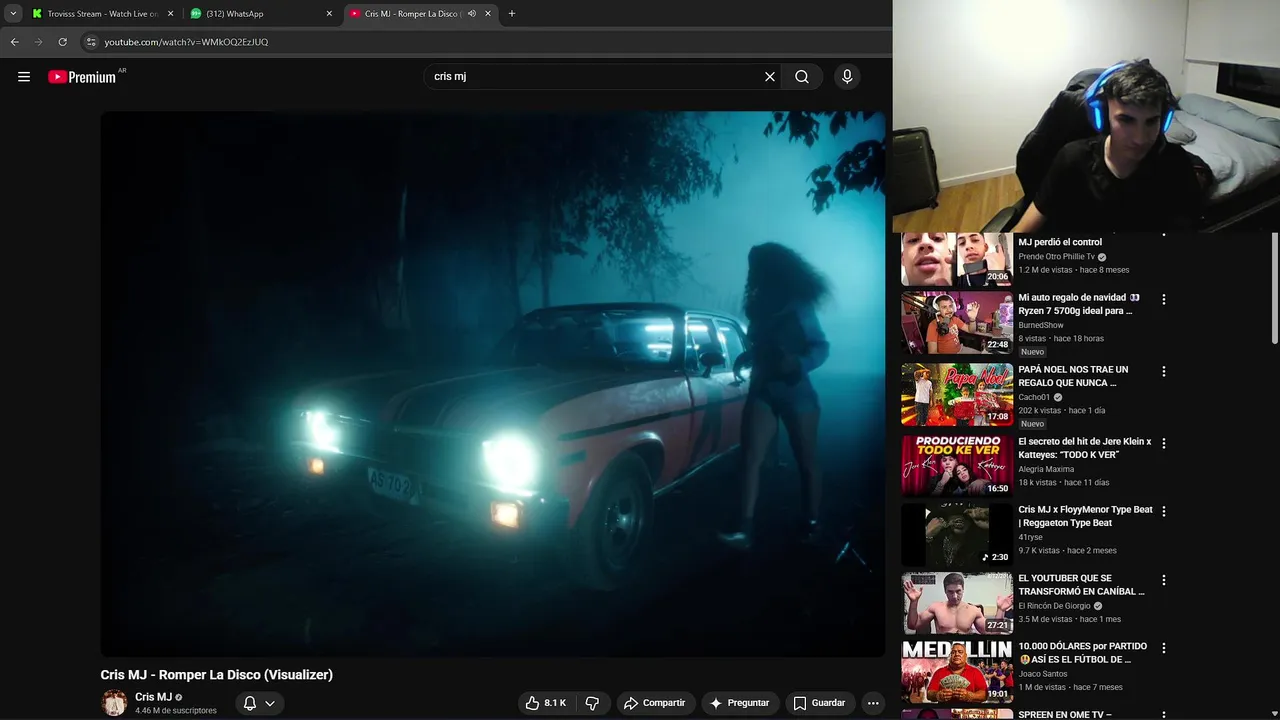The image size is (1280, 720).
Task: Open site information icon in address bar
Action: [x=91, y=42]
